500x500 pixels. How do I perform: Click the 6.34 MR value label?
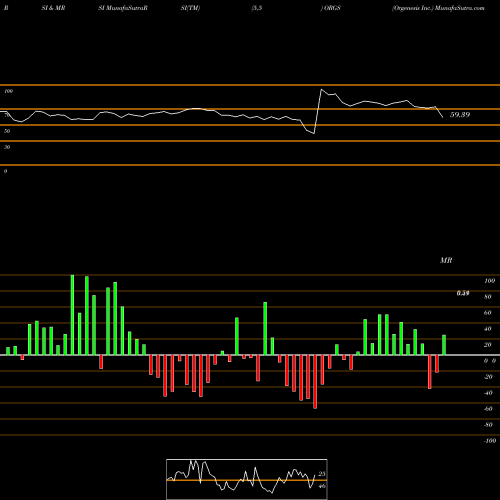coord(463,293)
